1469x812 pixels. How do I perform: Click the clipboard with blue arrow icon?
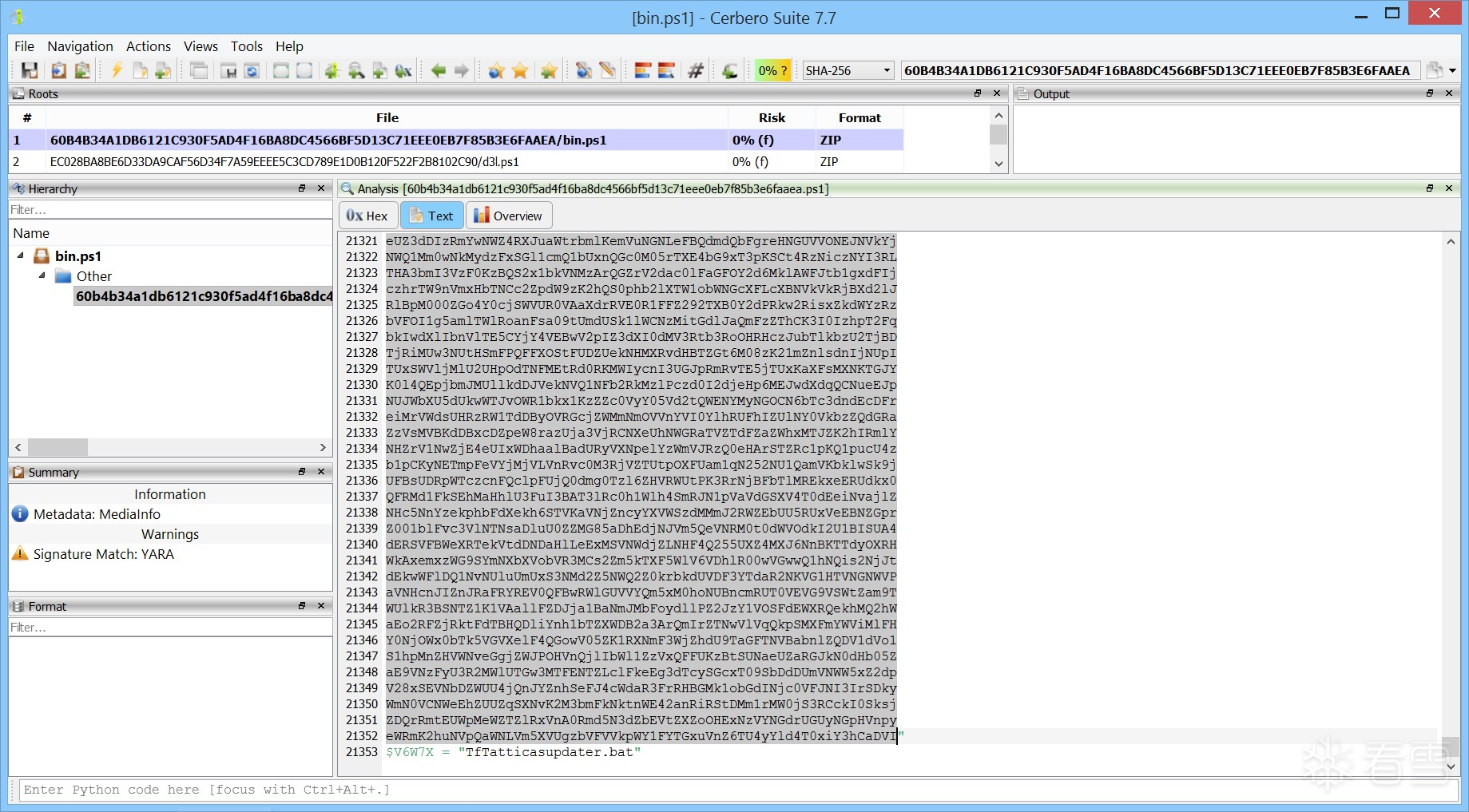coord(58,70)
